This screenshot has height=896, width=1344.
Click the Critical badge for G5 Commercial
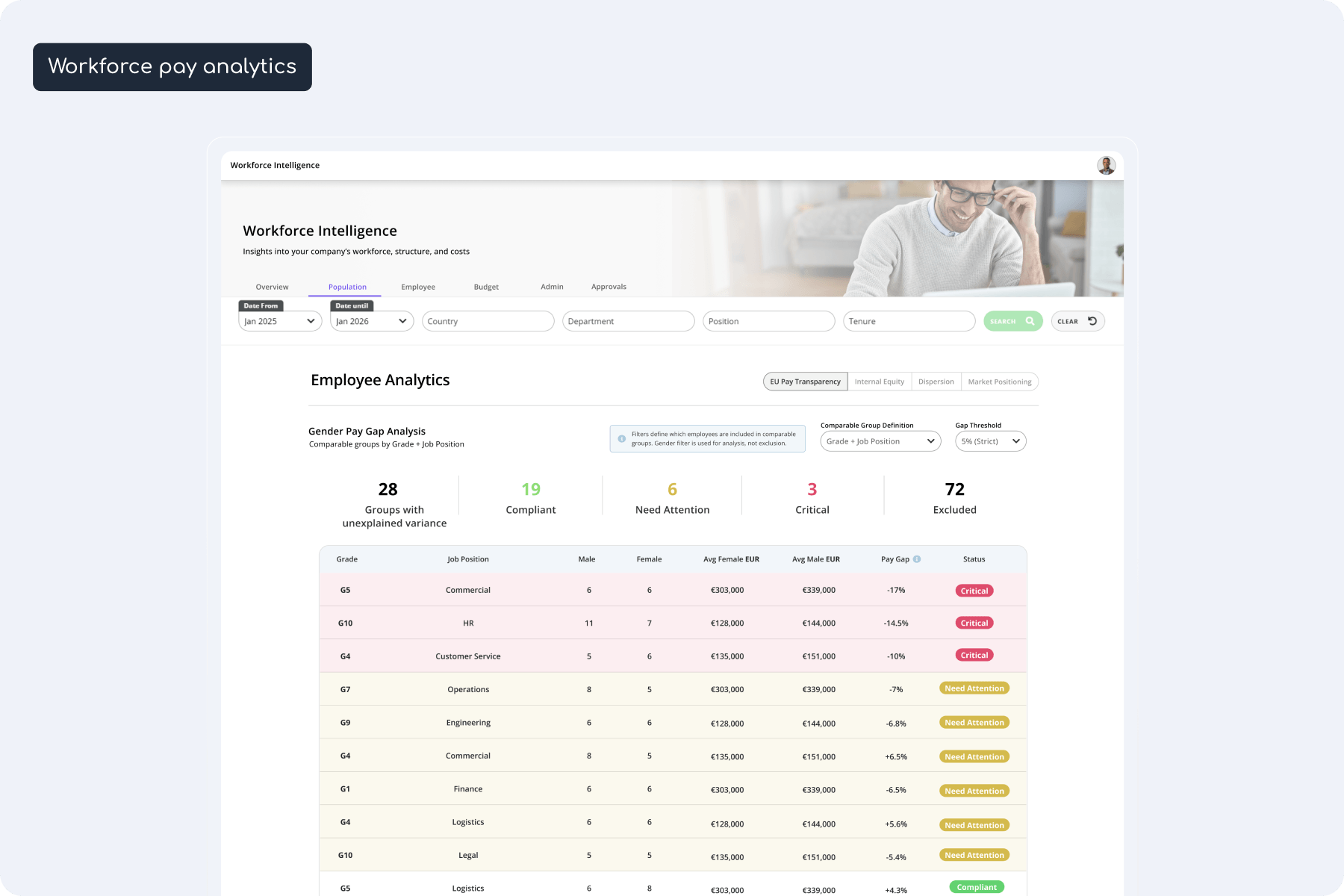[974, 591]
